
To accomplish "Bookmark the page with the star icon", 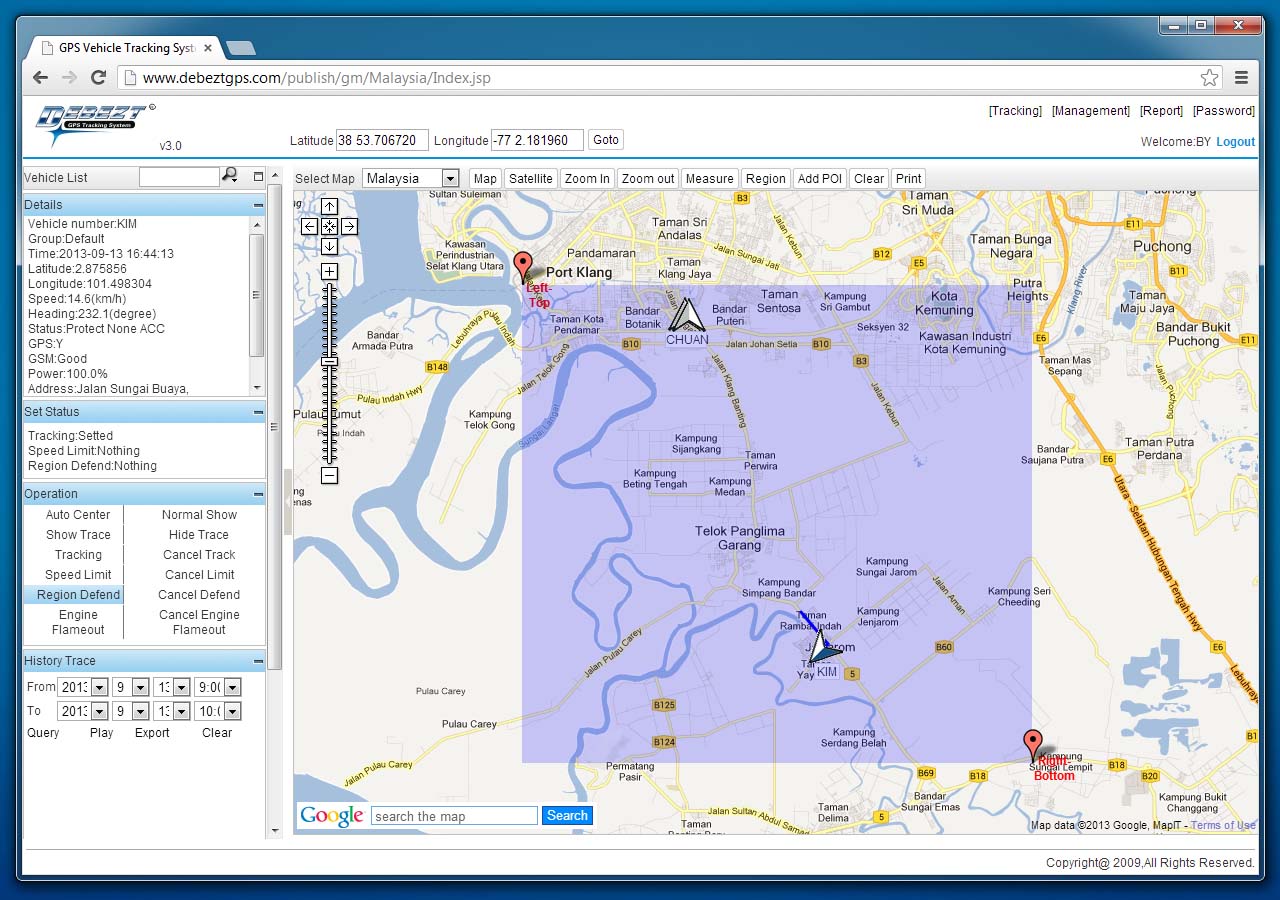I will 1209,77.
